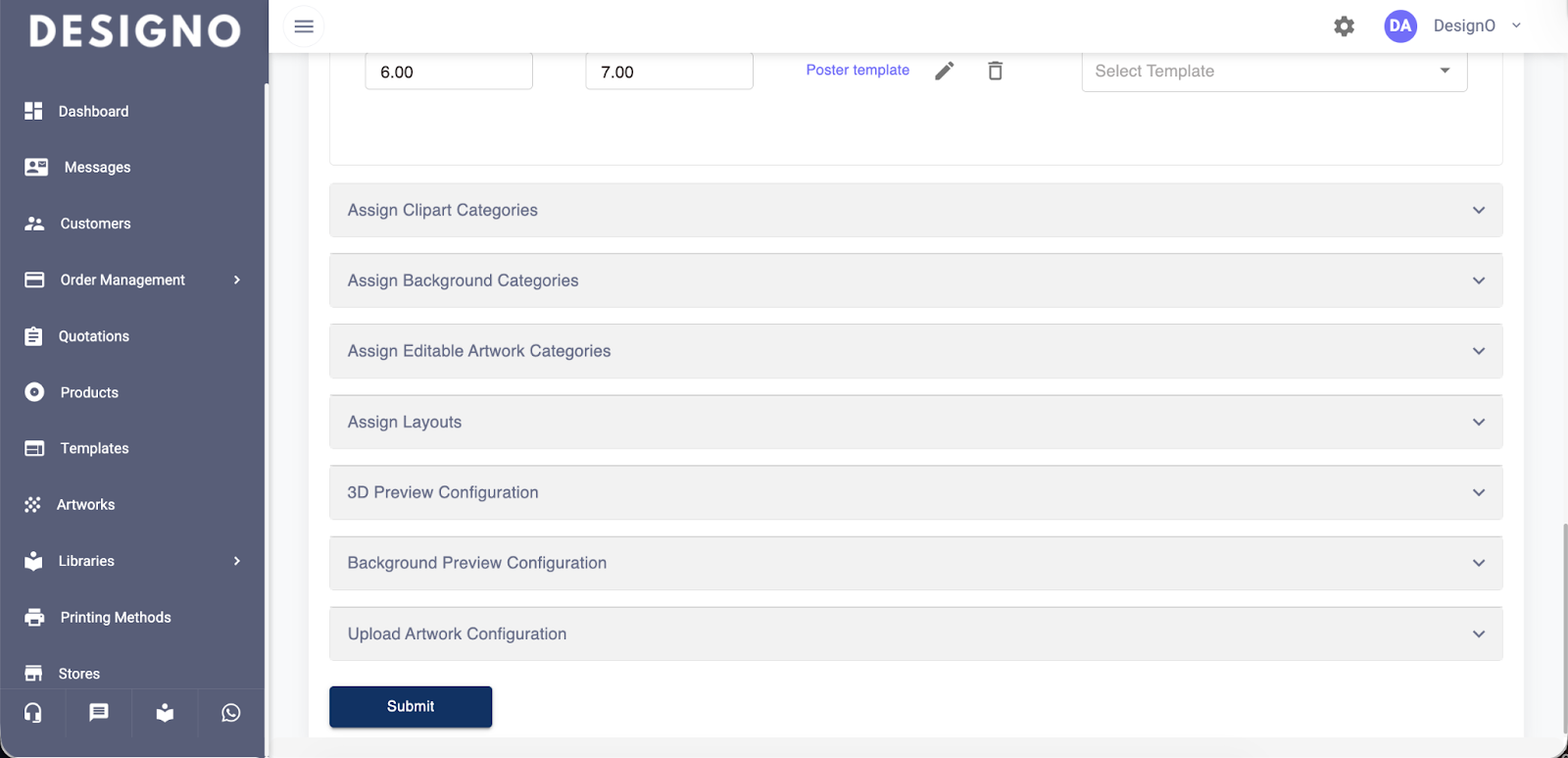Expand the Order Management sidebar menu
Viewport: 1568px width, 758px height.
[x=132, y=280]
